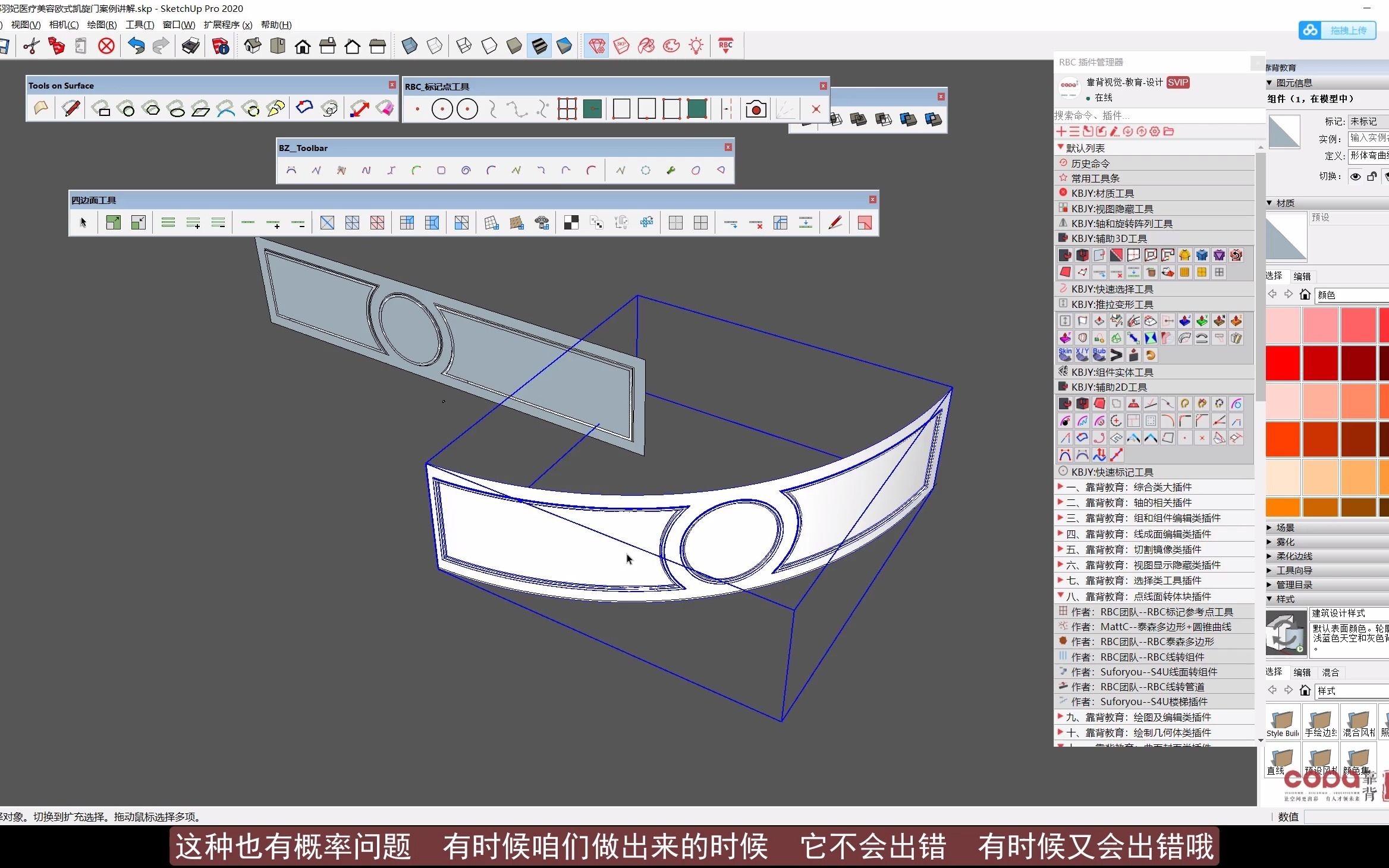Click the camera/screenshot capture icon in RBC toolbar
Viewport: 1389px width, 868px height.
[x=757, y=110]
